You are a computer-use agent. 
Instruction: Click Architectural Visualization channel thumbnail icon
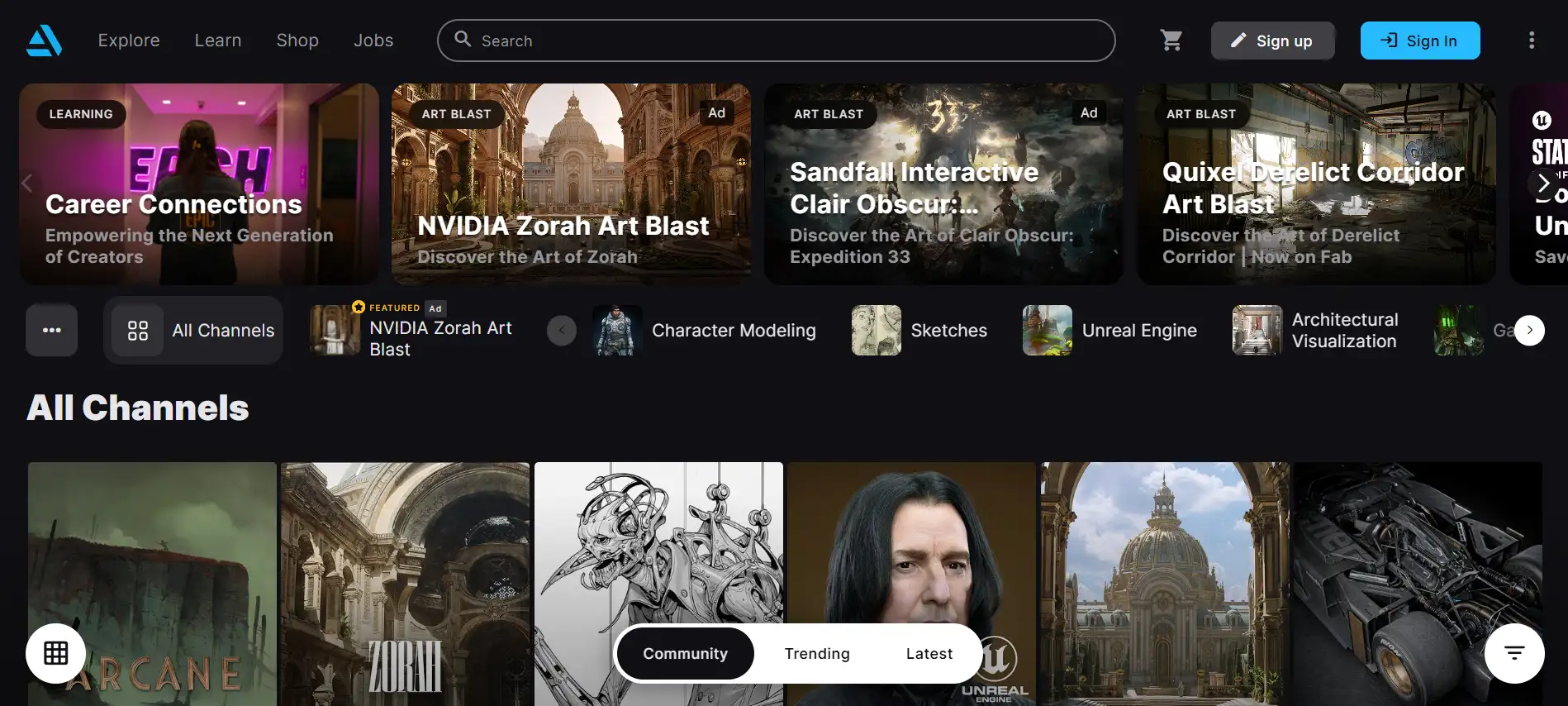pyautogui.click(x=1257, y=331)
